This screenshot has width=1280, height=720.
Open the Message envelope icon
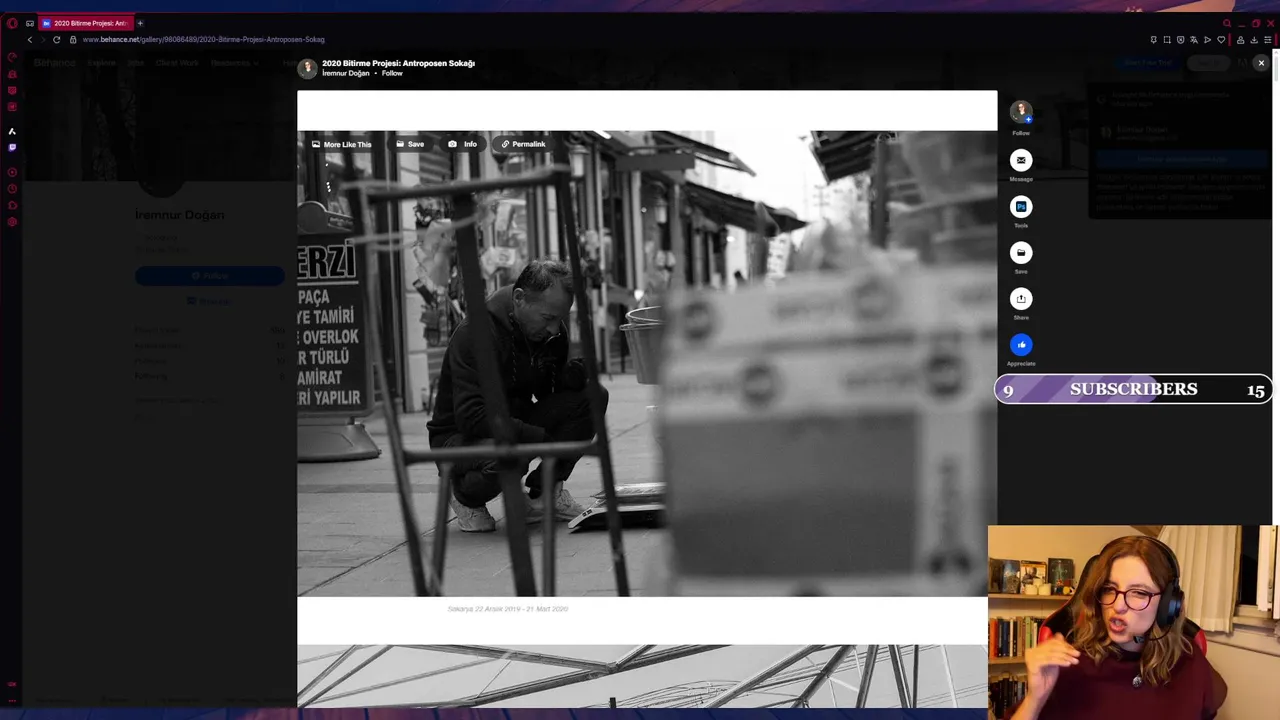pos(1020,160)
